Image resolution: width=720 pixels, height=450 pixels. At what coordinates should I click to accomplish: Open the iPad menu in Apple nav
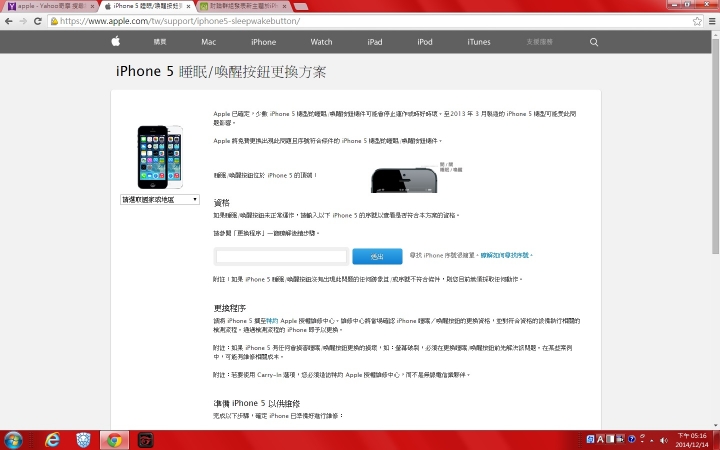375,42
